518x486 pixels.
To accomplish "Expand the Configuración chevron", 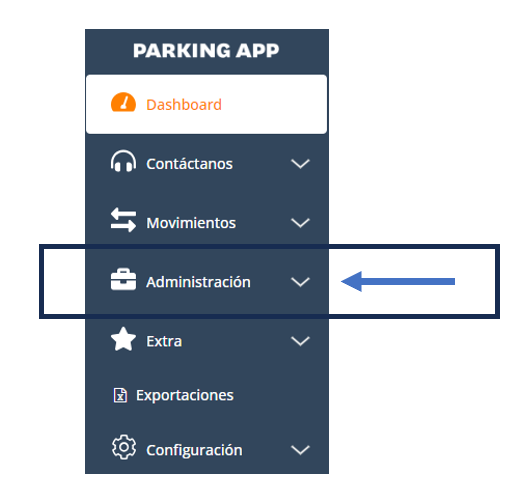I will [300, 450].
